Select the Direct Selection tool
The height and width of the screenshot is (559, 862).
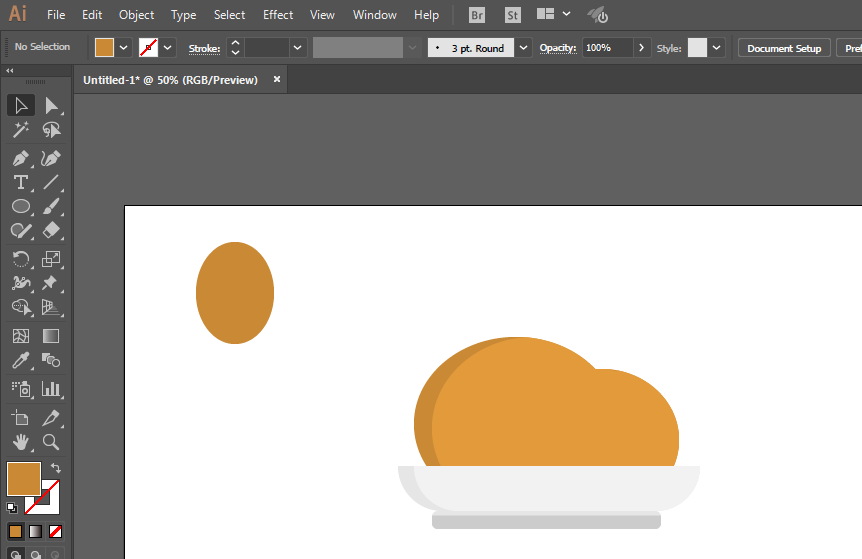click(x=51, y=105)
